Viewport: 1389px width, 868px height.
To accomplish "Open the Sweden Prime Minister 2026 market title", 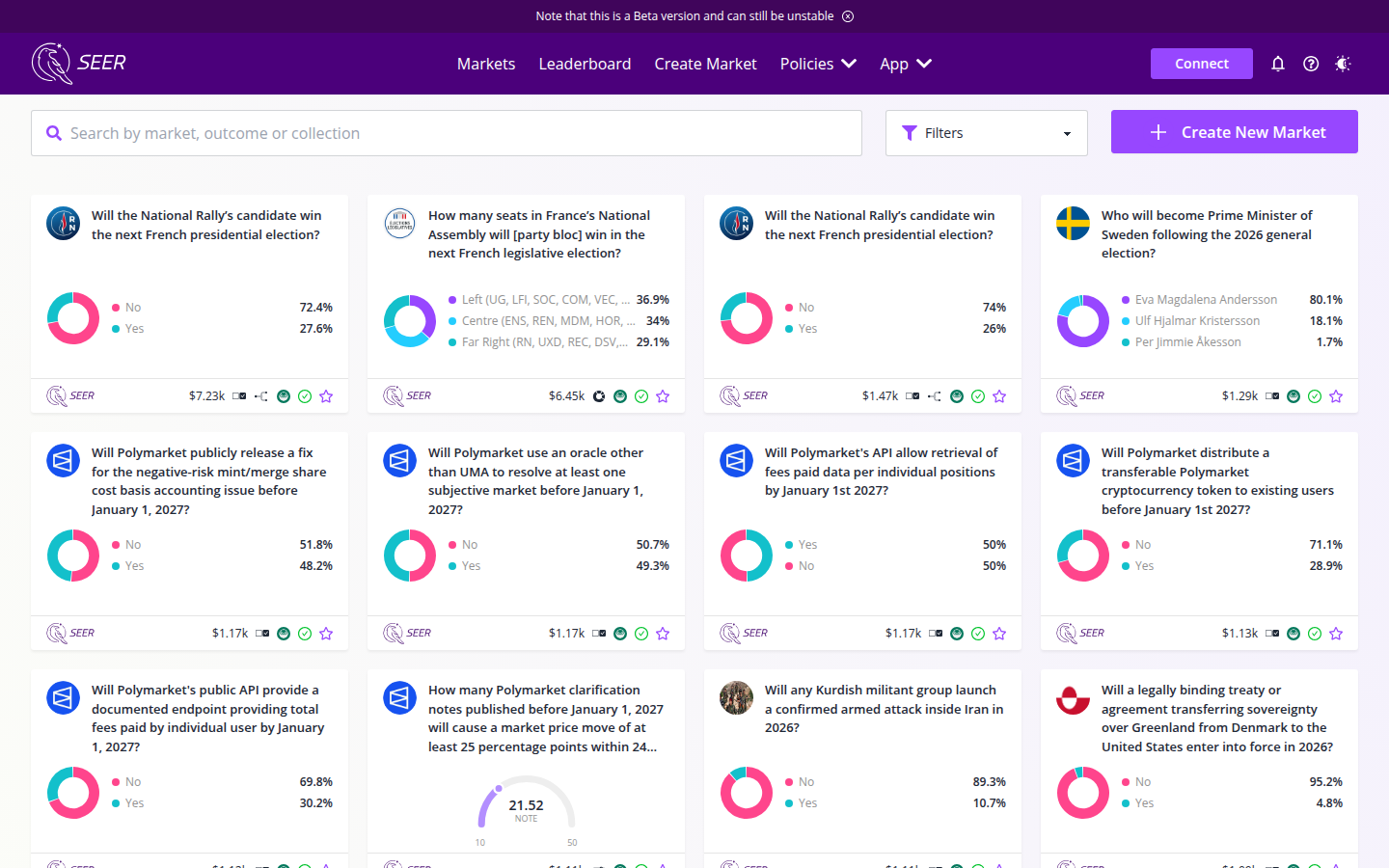I will click(1207, 234).
